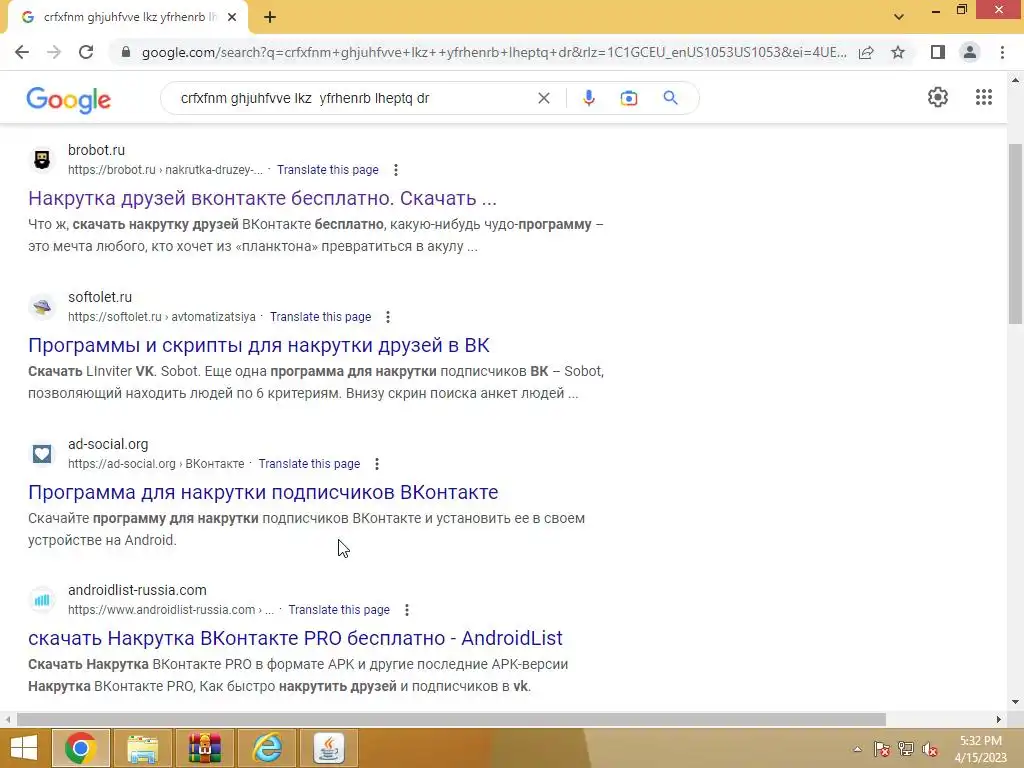The image size is (1024, 768).
Task: Open 'скачать Накрутка ВКонтакте PRO' result
Action: 295,638
